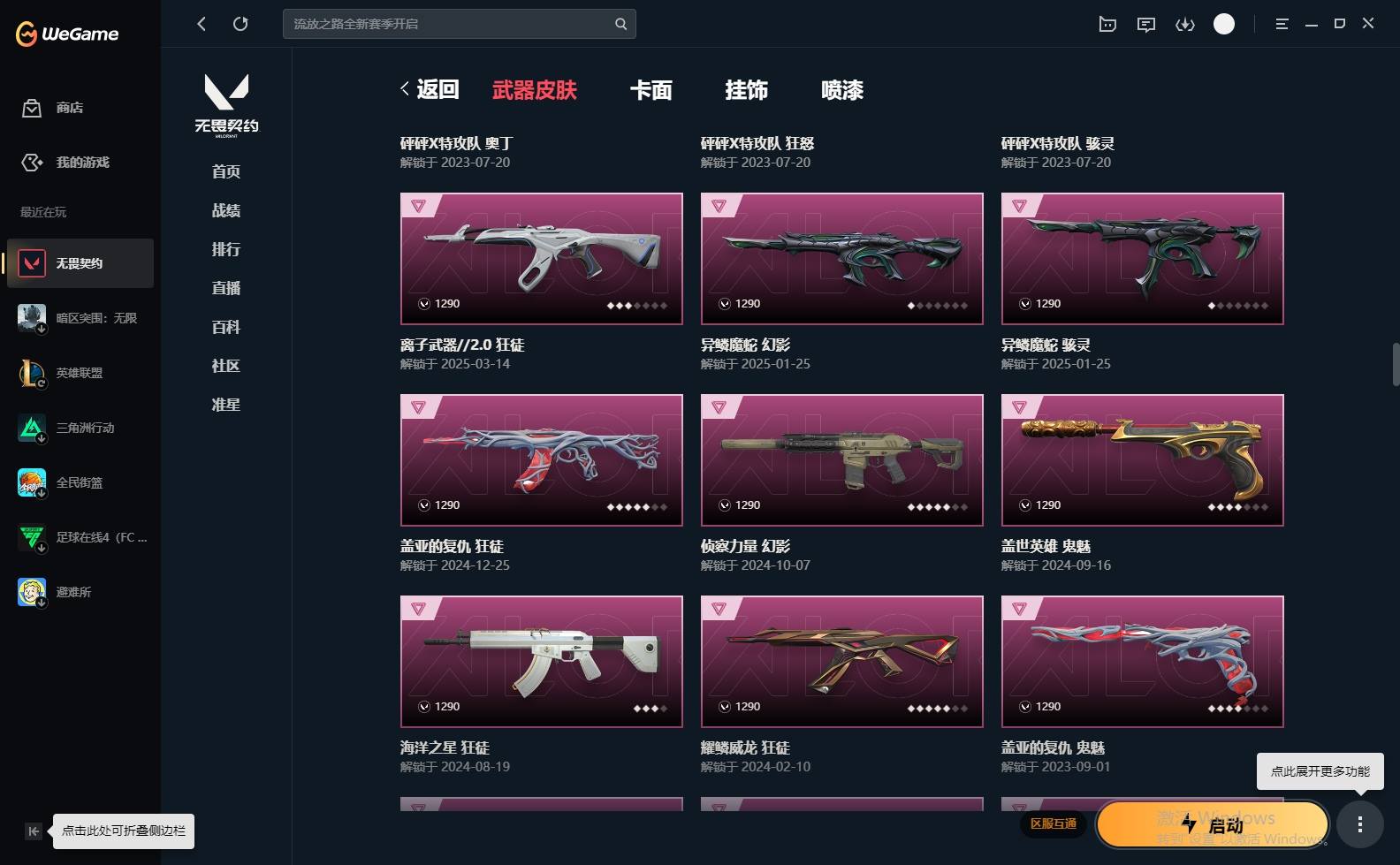Select the 盖世英雄 鬼魅 skin thumbnail
Image resolution: width=1400 pixels, height=865 pixels.
click(x=1142, y=459)
